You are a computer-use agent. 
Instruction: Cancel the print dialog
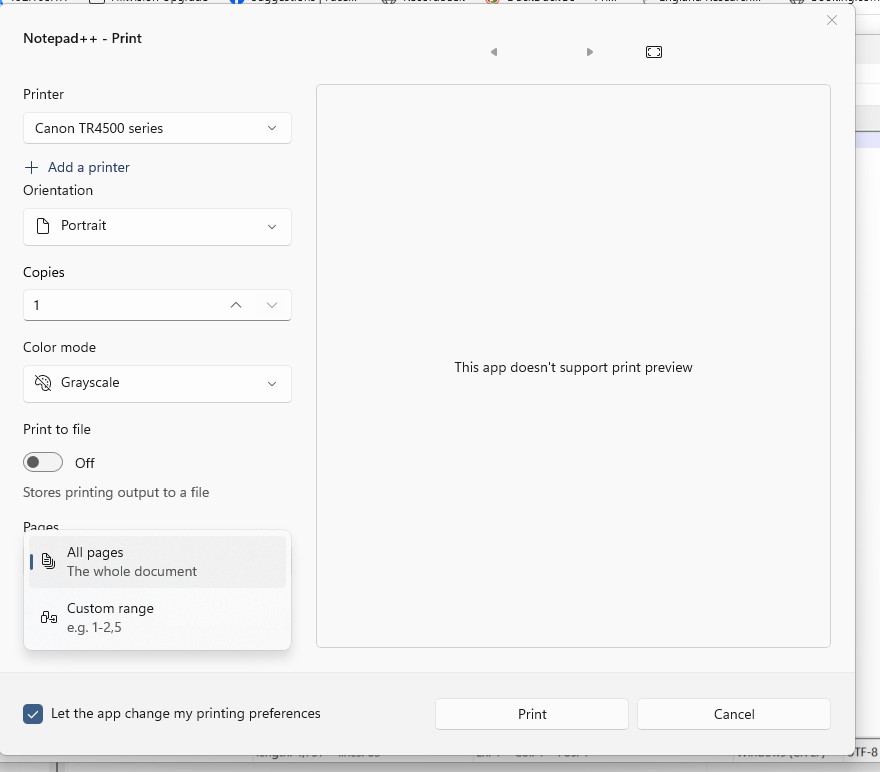734,714
